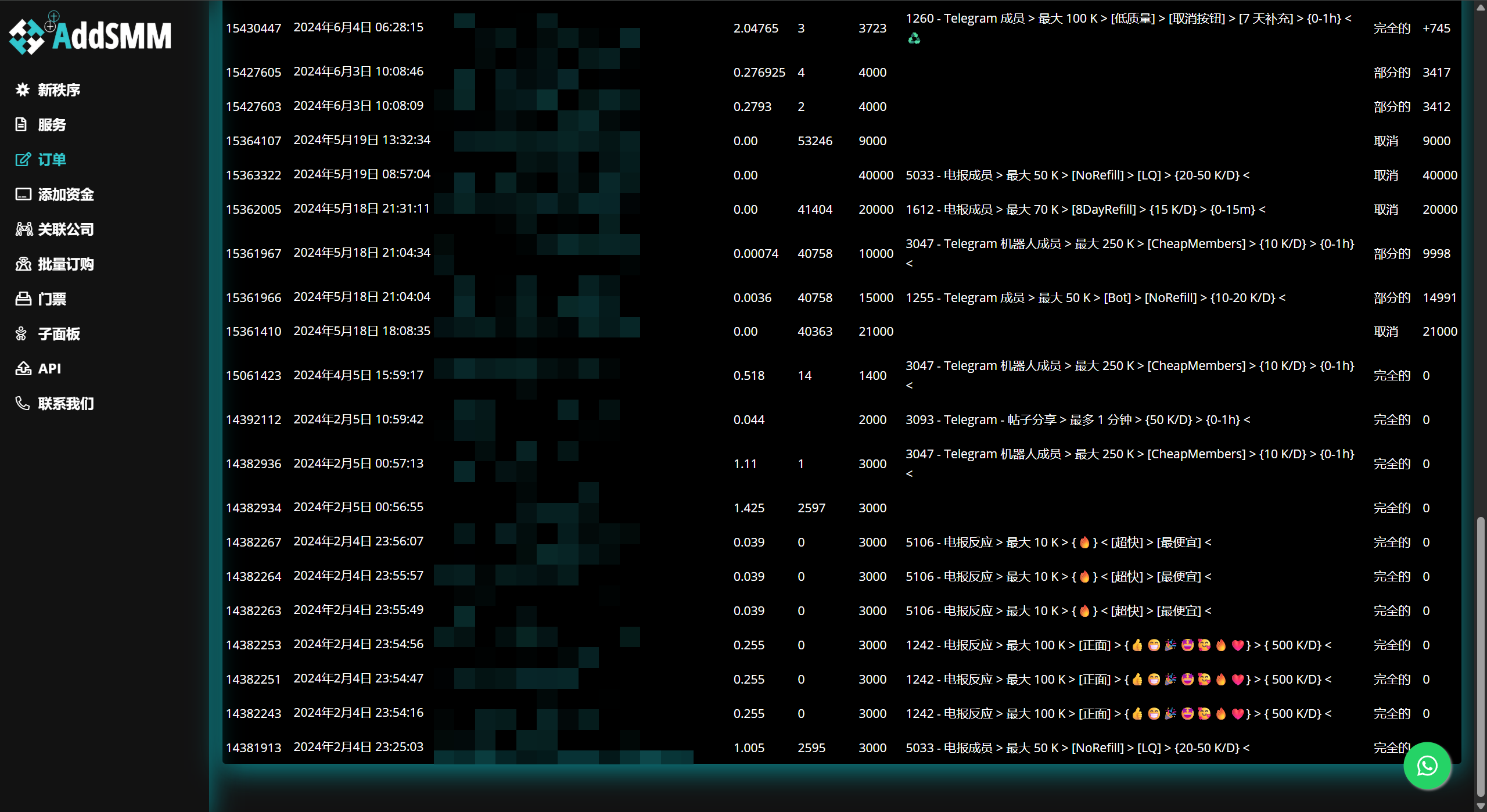
Task: Click charge value 2.04765
Action: point(756,28)
